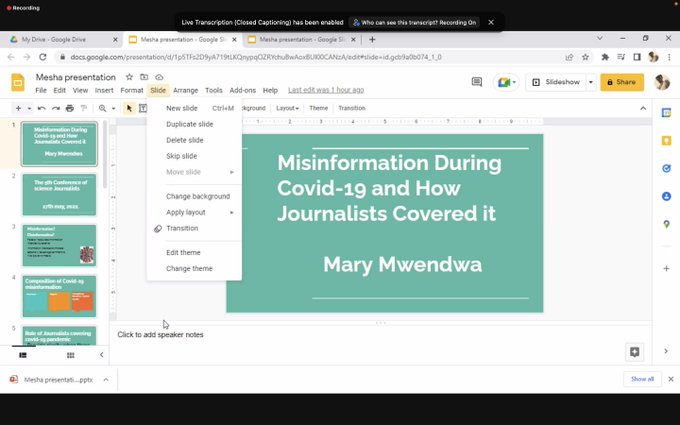Click the Undo arrow icon
The width and height of the screenshot is (680, 425).
coord(42,108)
